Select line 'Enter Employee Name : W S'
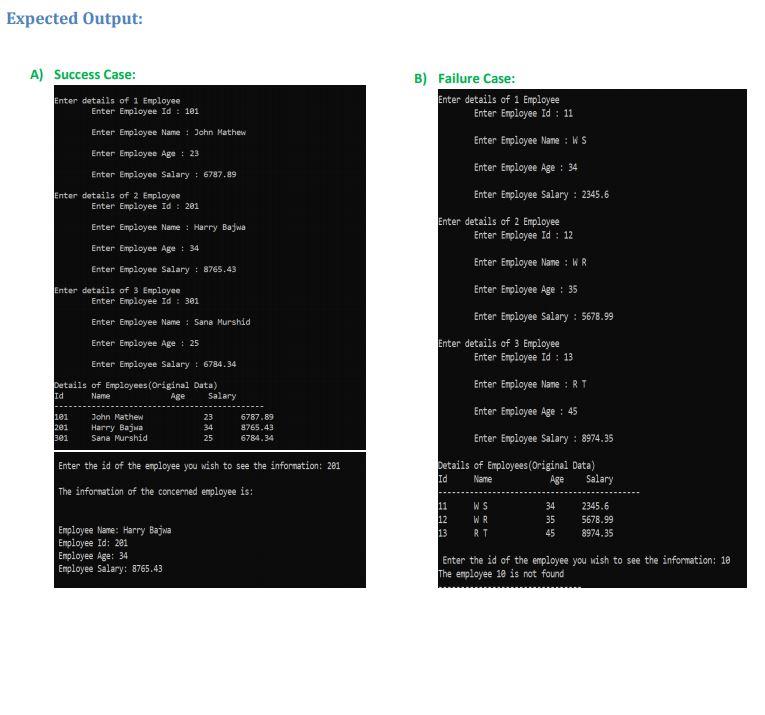 (x=530, y=140)
